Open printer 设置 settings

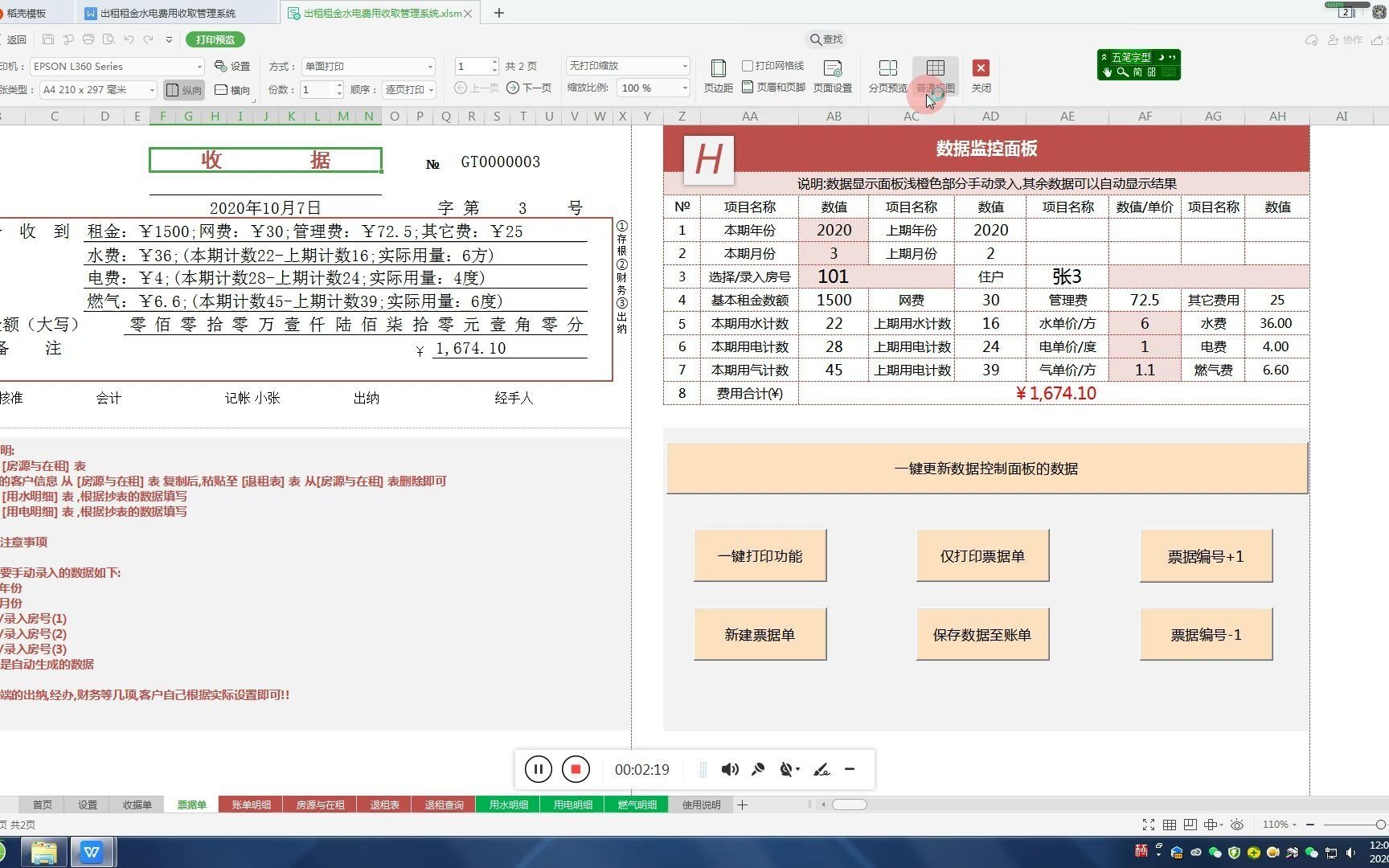233,66
